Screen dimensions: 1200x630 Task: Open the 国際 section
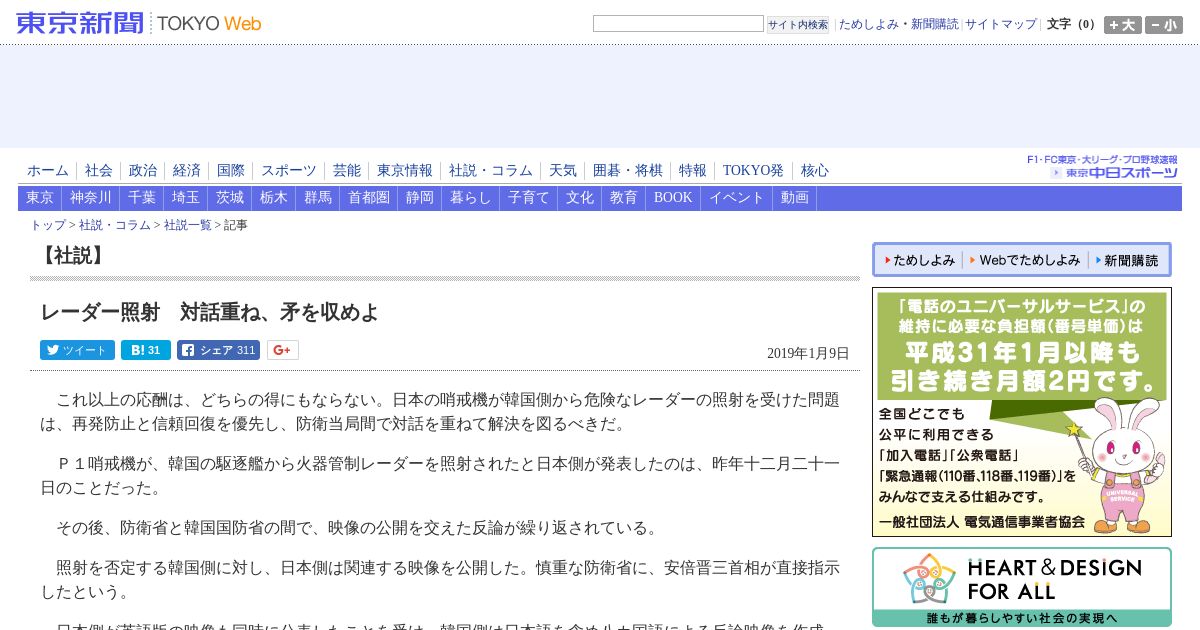coord(231,171)
